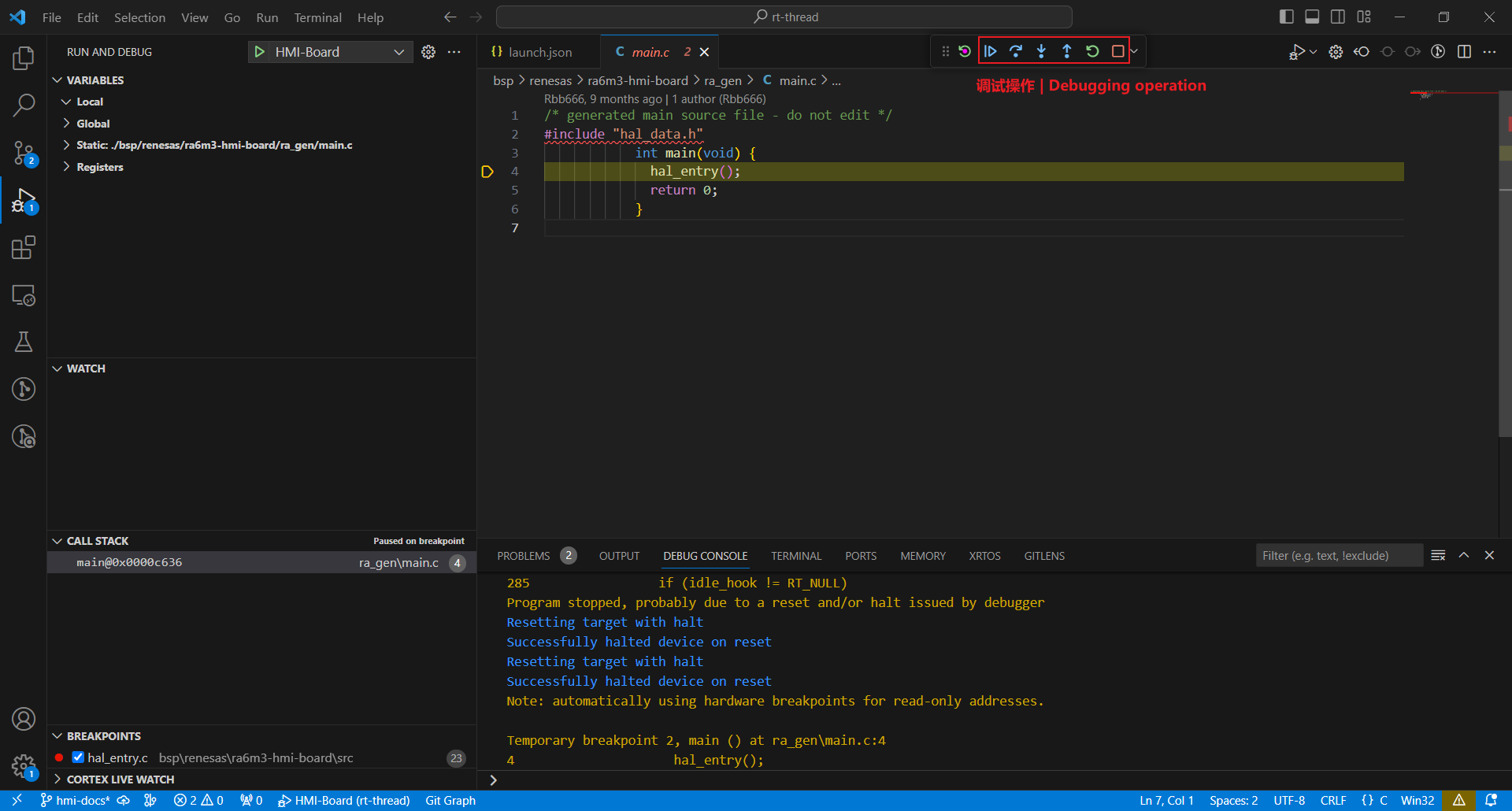Toggle Secondary Side Bar layout icon

pyautogui.click(x=1338, y=17)
